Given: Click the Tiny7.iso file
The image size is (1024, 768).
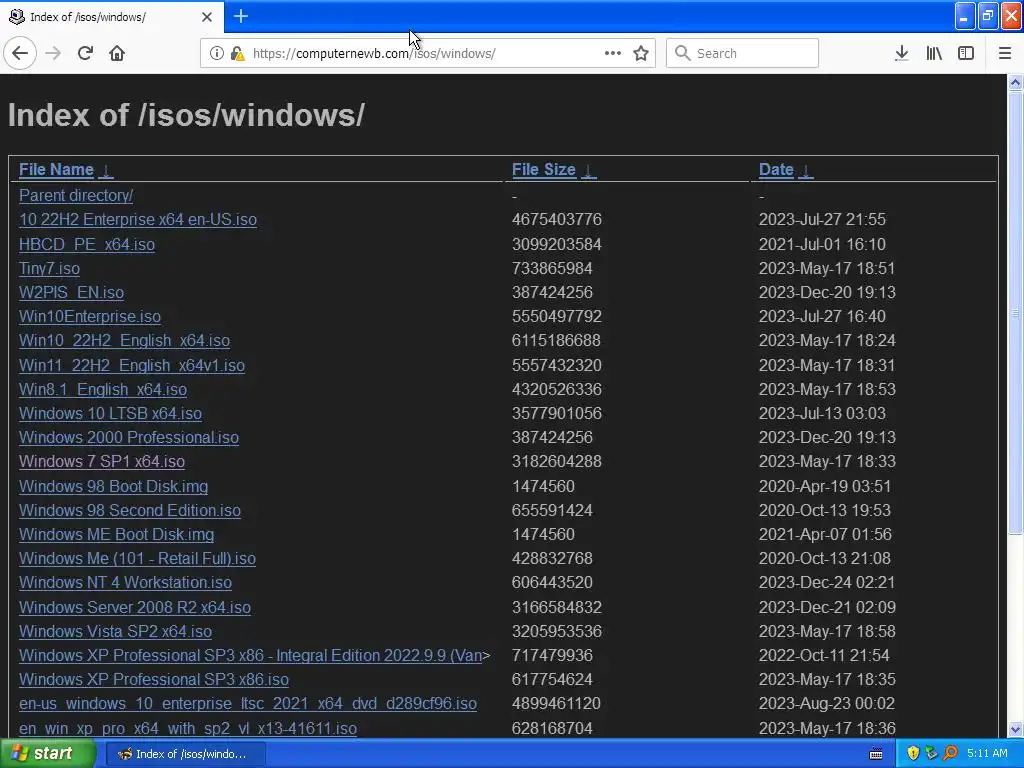Looking at the screenshot, I should (x=50, y=268).
